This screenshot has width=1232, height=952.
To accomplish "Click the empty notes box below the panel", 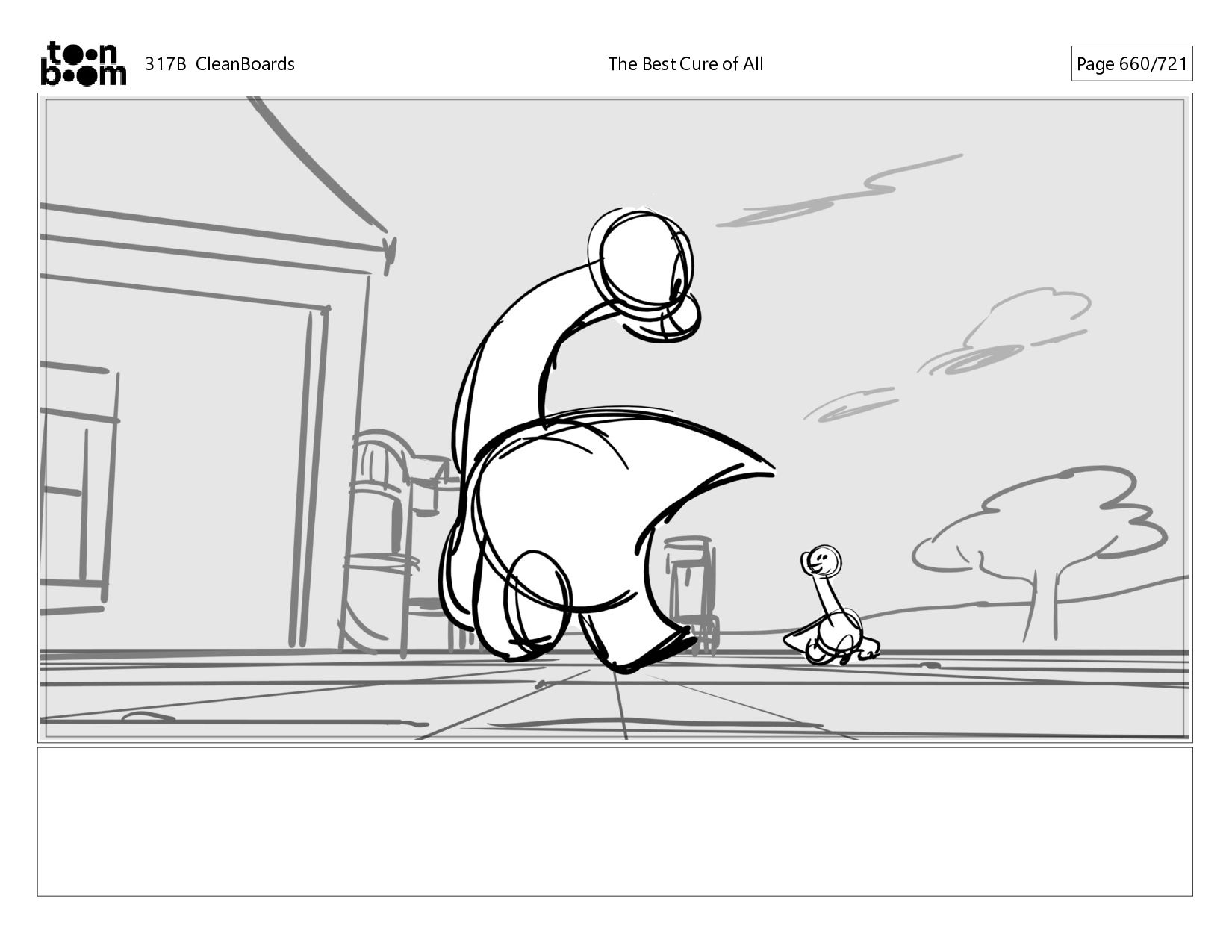I will click(x=615, y=821).
